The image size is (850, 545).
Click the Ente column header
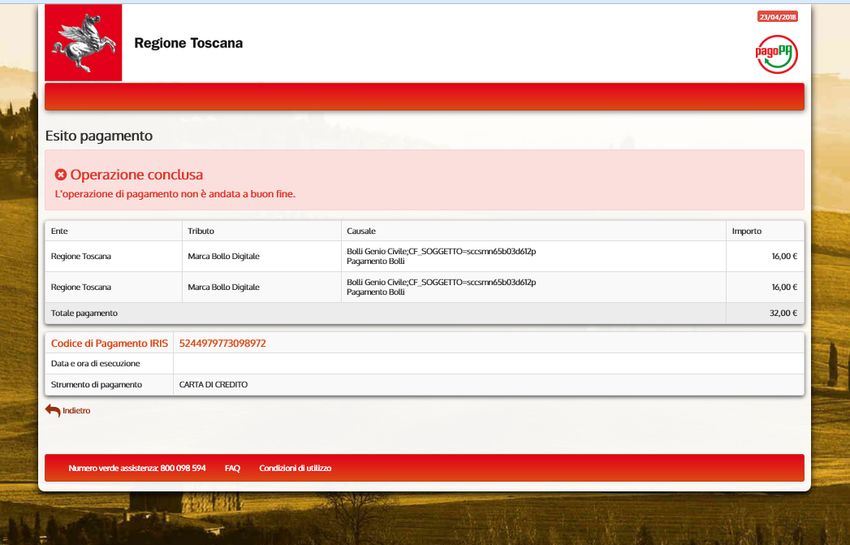click(x=59, y=231)
